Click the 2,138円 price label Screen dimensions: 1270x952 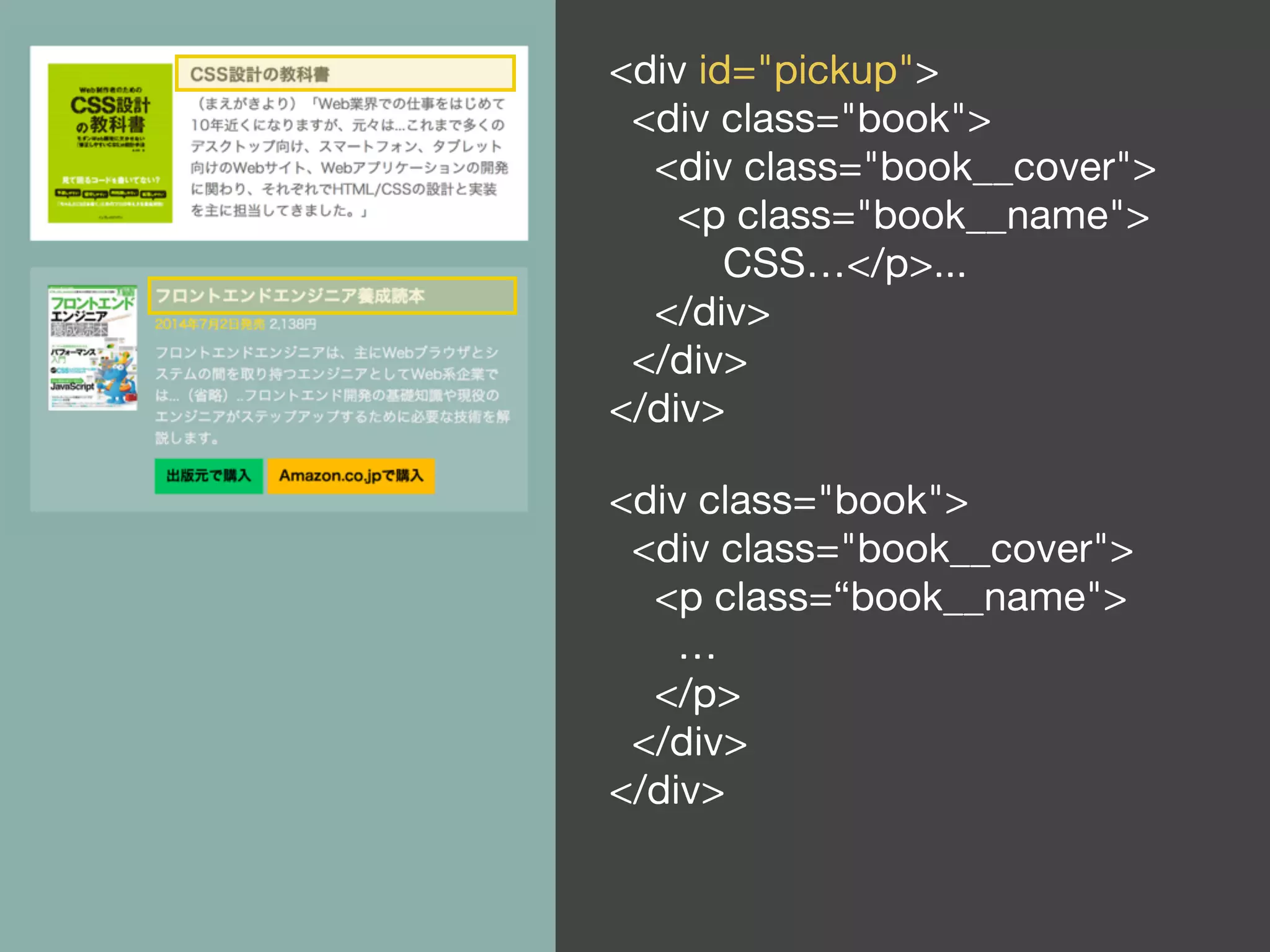coord(293,324)
